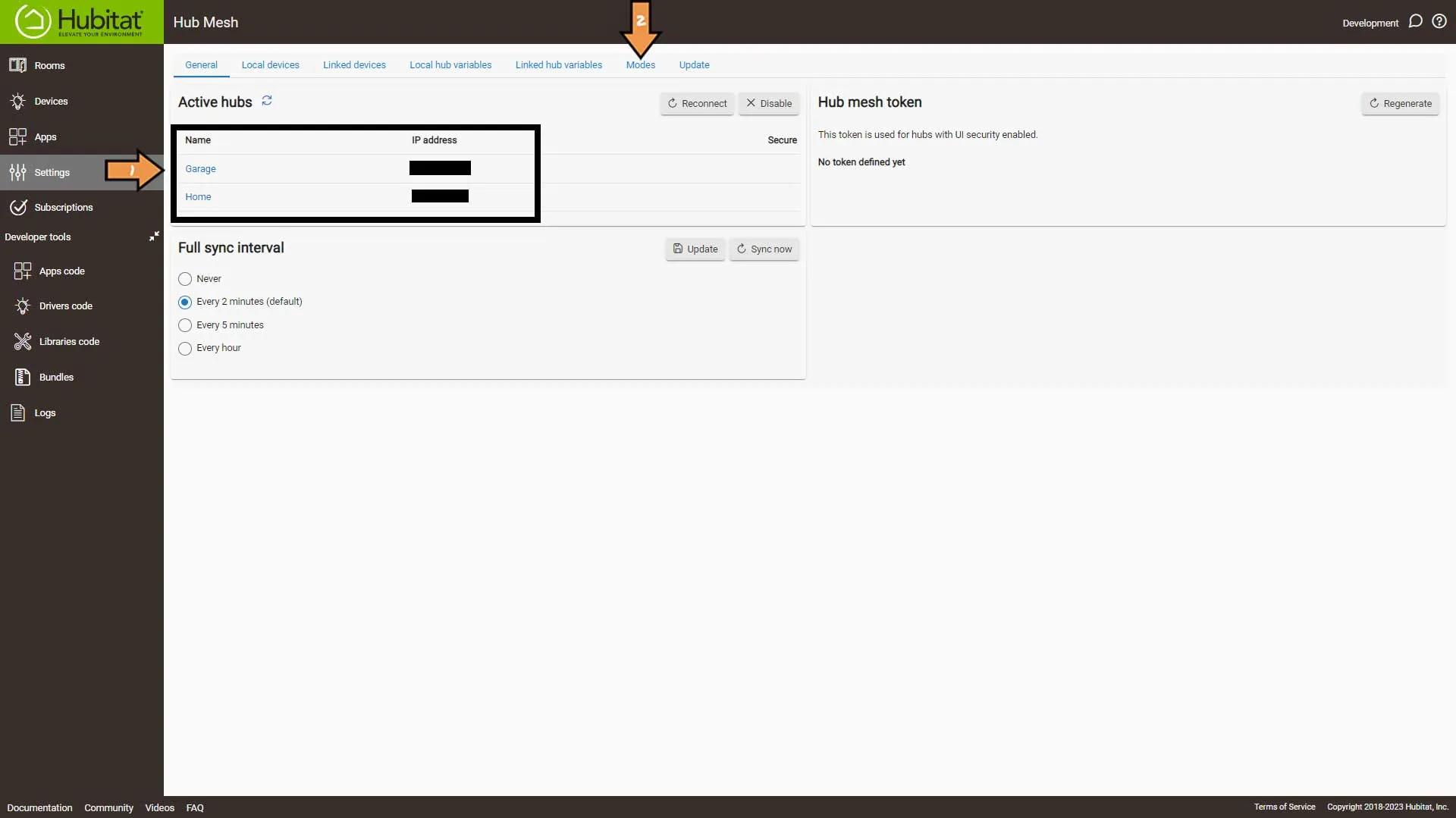Open the FAQ footer link
1456x818 pixels.
tap(195, 807)
